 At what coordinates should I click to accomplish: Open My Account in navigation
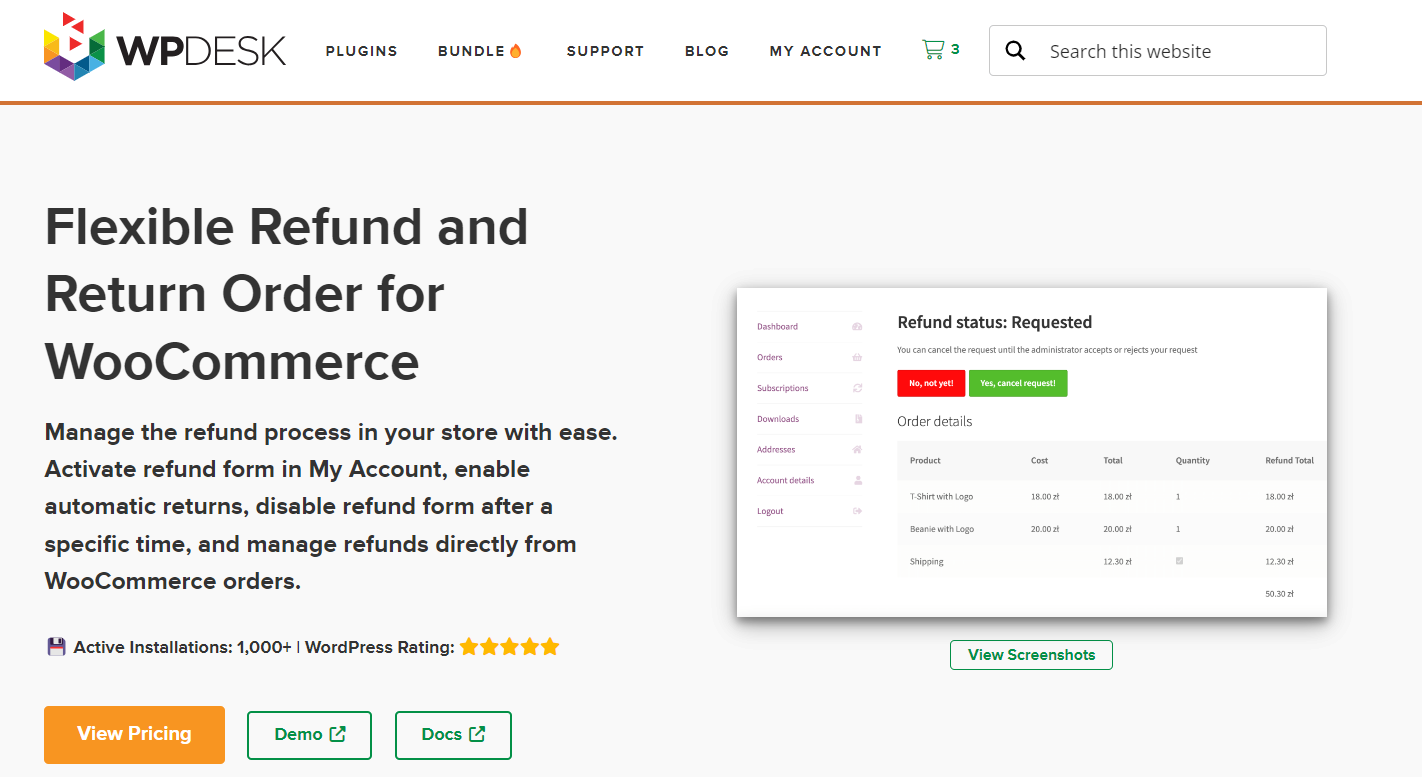(826, 51)
